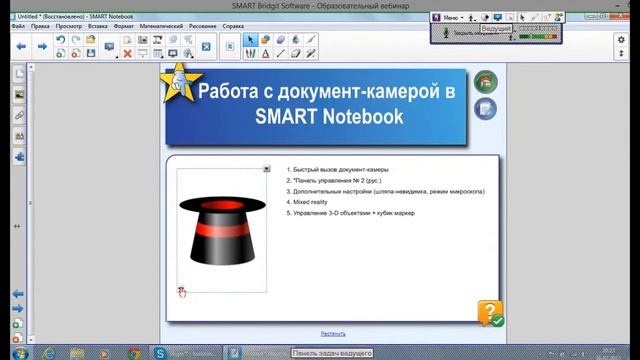The image size is (640, 360).
Task: Open the Формат menu
Action: tap(123, 26)
